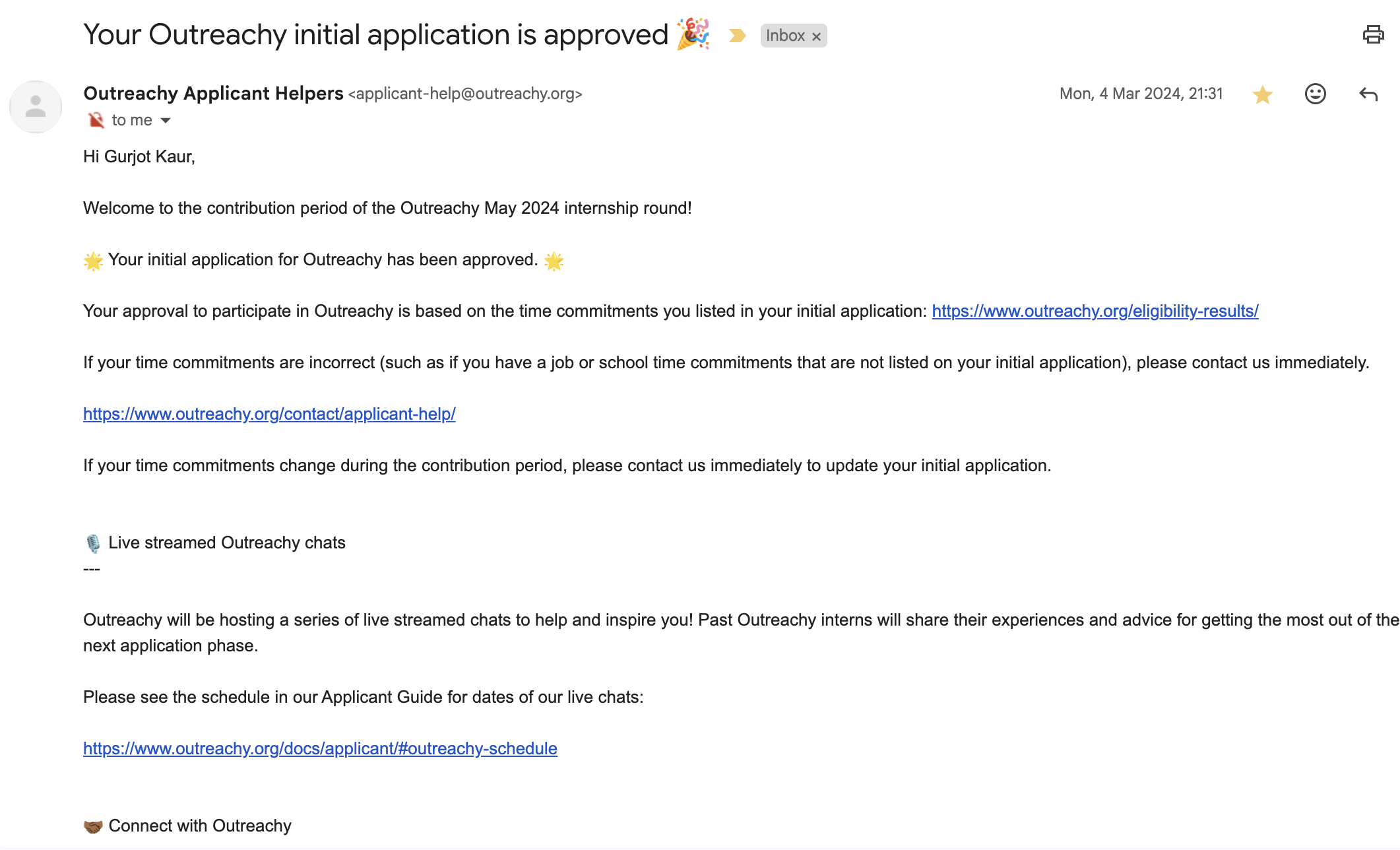The width and height of the screenshot is (1400, 850).
Task: Open the eligibility-results link
Action: 1095,311
